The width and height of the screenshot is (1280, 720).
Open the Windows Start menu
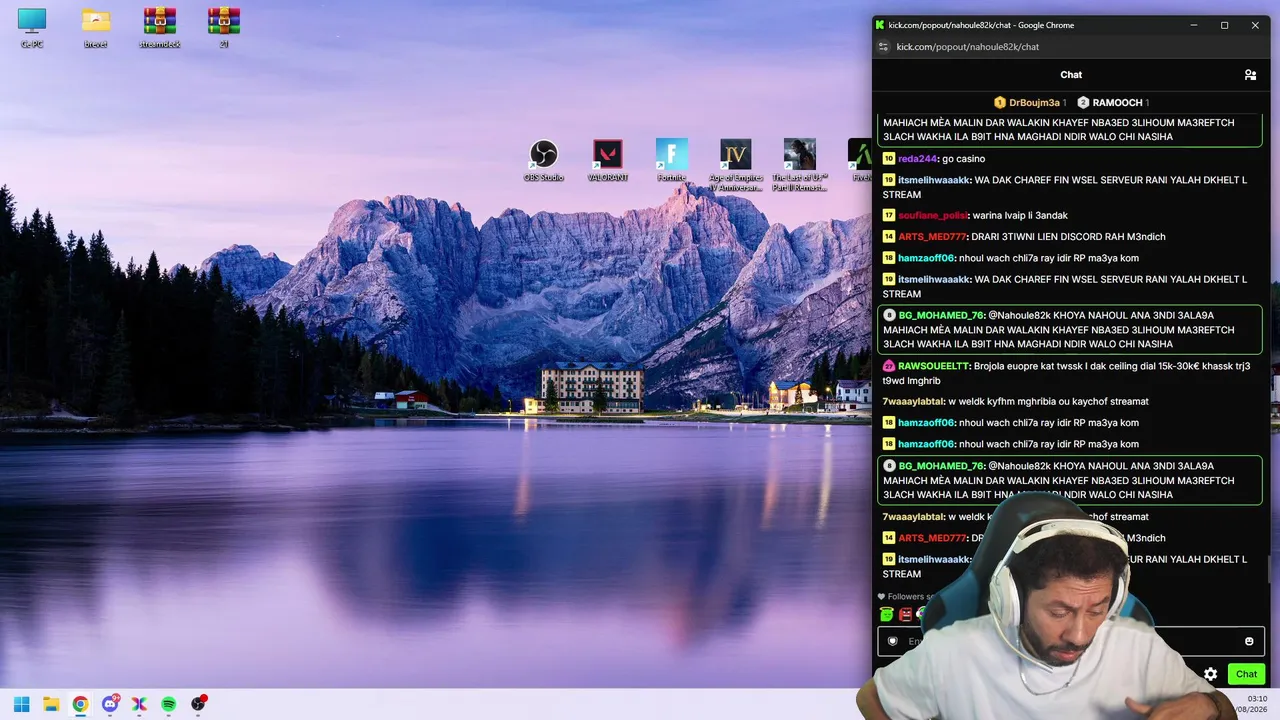tap(21, 704)
